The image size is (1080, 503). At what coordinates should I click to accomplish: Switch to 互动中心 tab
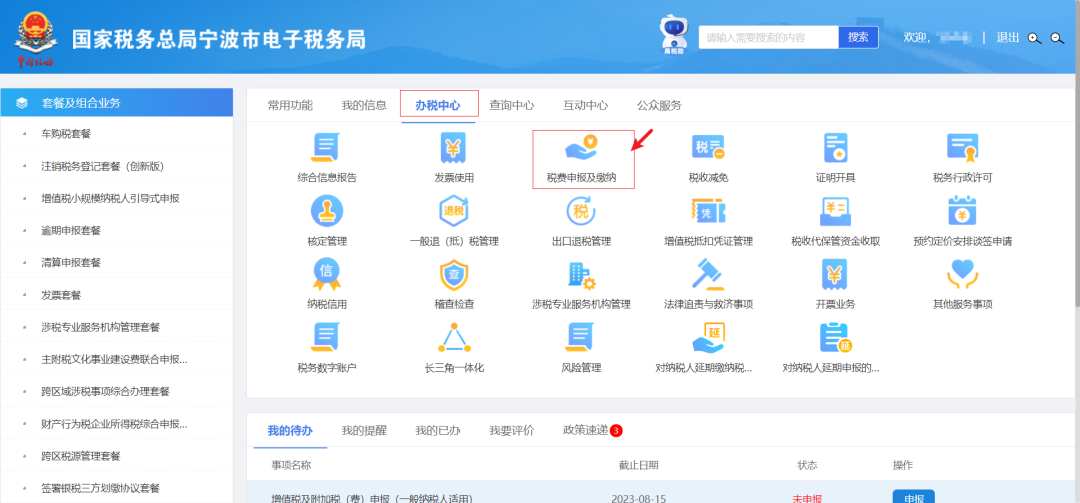point(585,105)
